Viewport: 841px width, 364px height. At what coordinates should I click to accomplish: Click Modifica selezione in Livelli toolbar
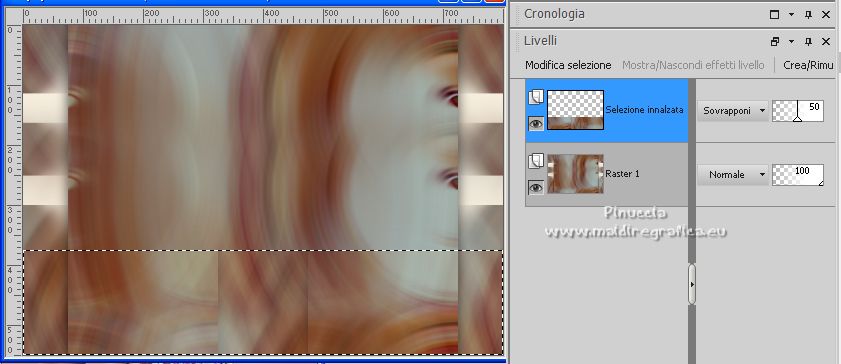coord(568,65)
